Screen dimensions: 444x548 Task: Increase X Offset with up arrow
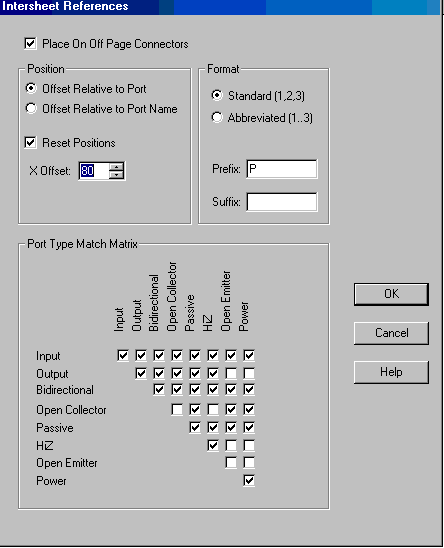116,167
